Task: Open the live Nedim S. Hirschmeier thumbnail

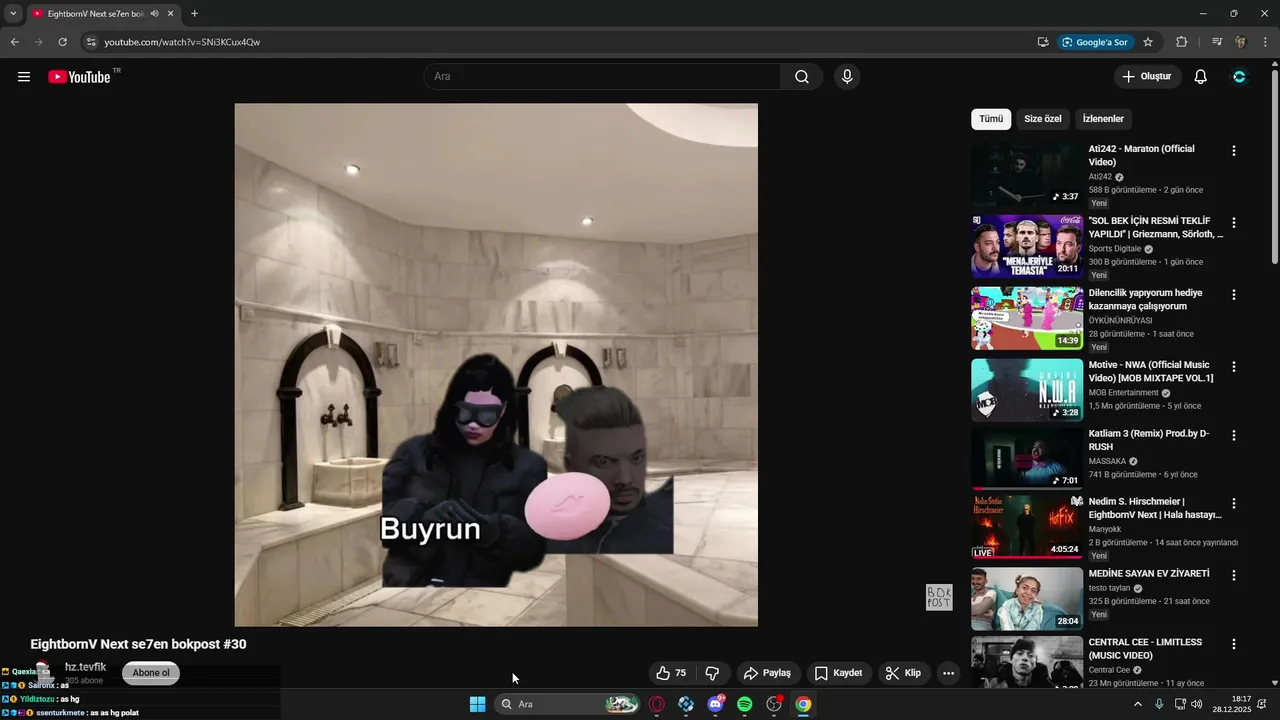Action: click(x=1027, y=527)
